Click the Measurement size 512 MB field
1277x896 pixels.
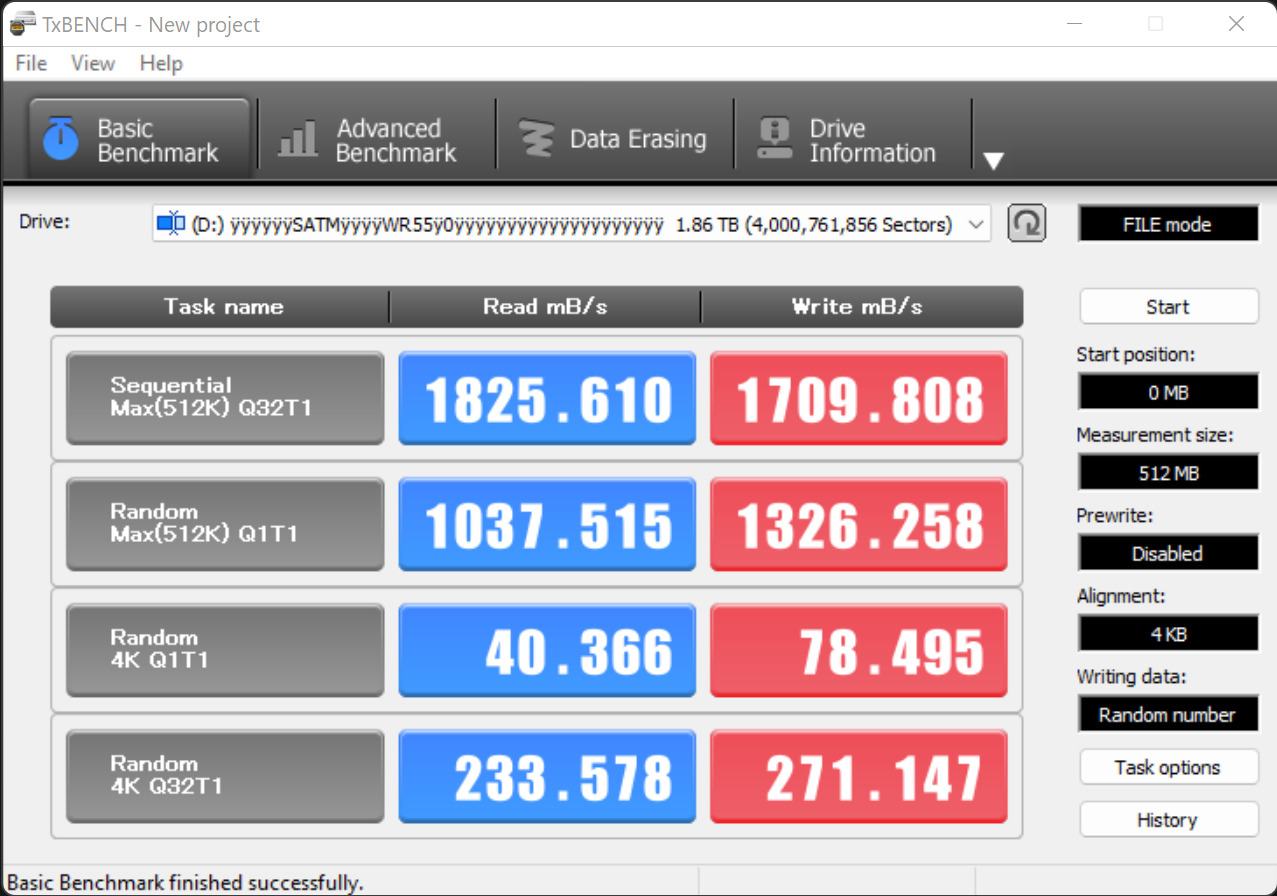[x=1168, y=473]
